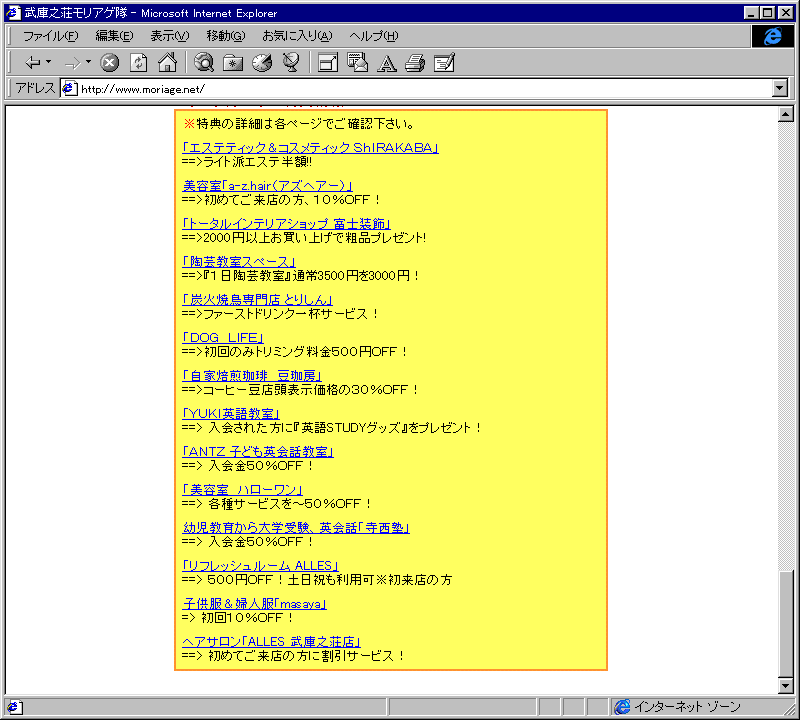
Task: Open the 炭火焼鳥専門店 とりしん link
Action: click(x=258, y=300)
